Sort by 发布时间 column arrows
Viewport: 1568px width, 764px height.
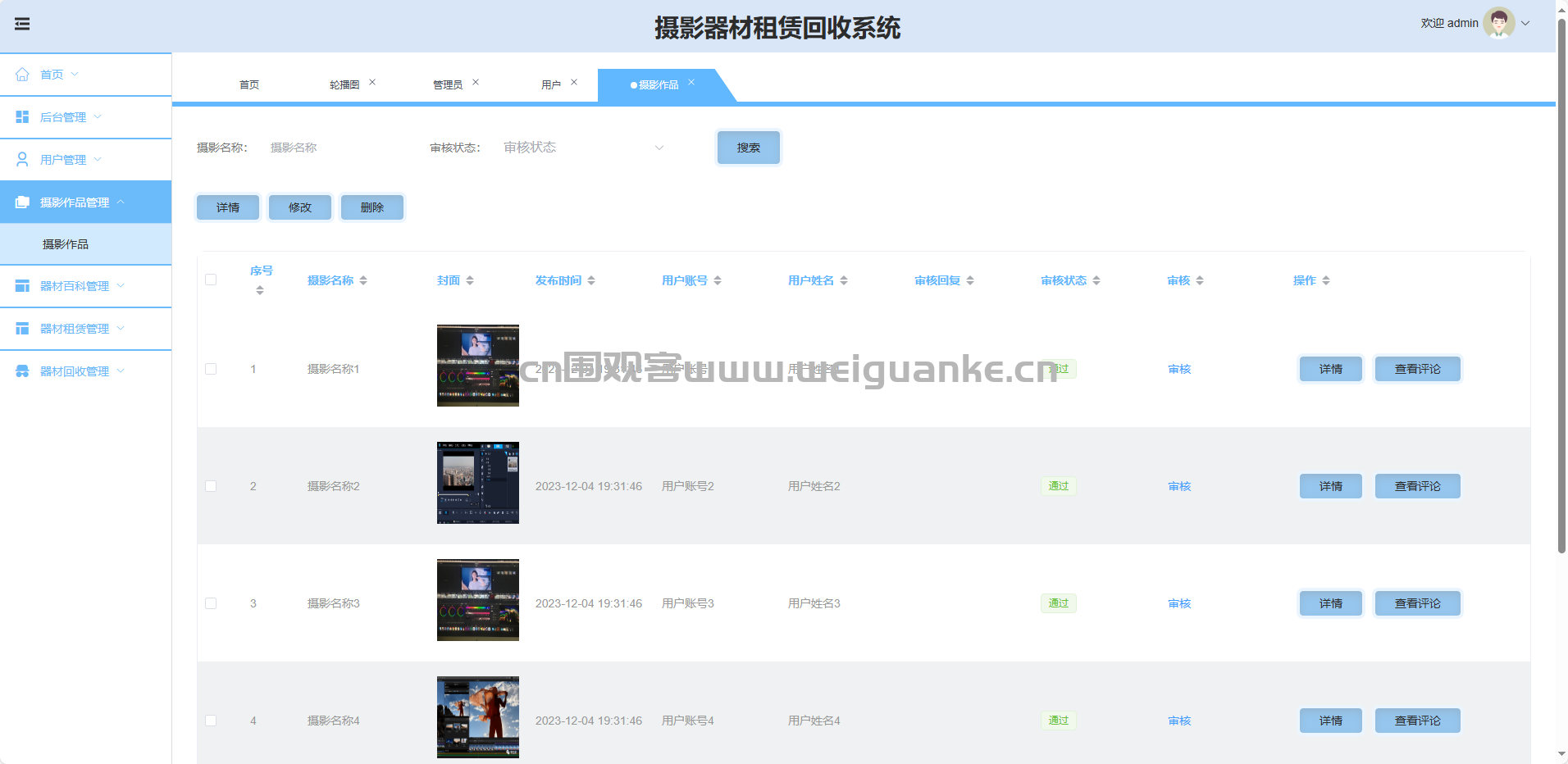[591, 280]
